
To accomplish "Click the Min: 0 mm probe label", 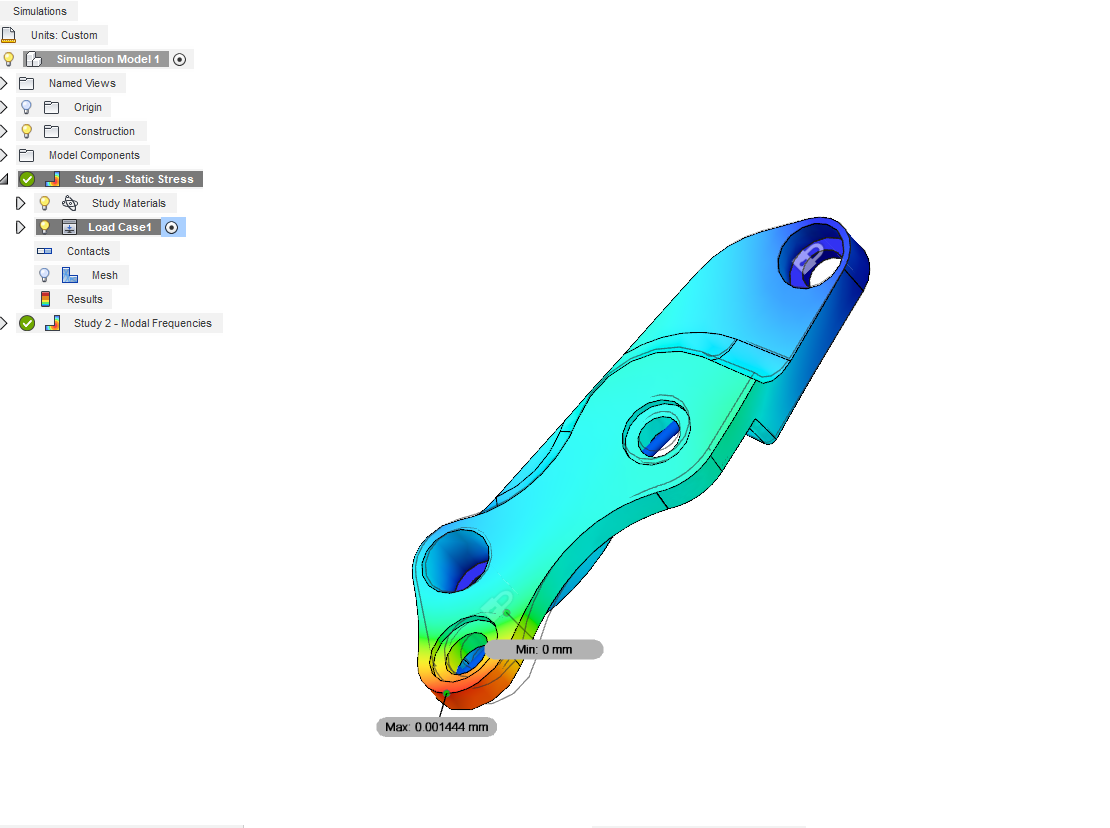I will [x=544, y=649].
